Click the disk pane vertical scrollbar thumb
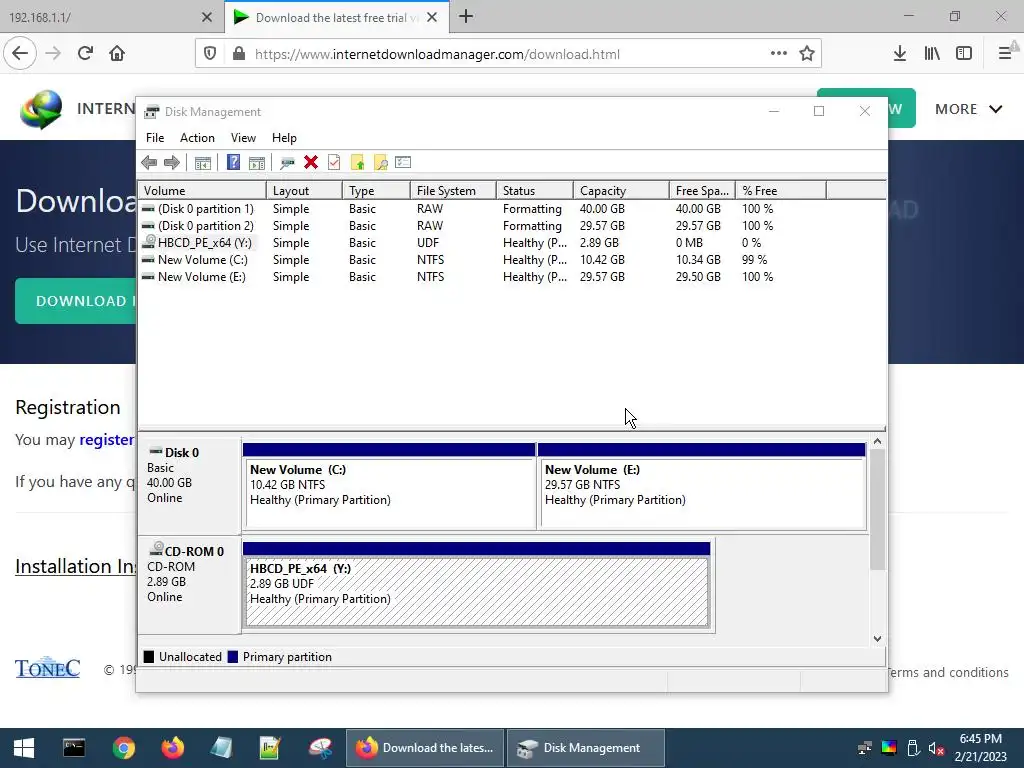This screenshot has width=1024, height=768. tap(878, 509)
